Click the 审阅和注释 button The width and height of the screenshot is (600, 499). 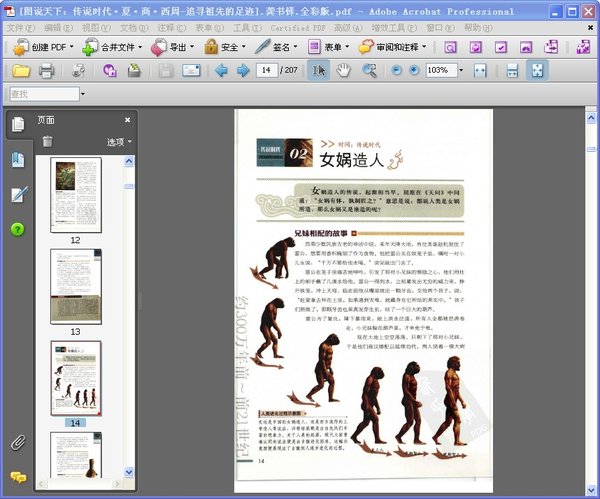390,47
